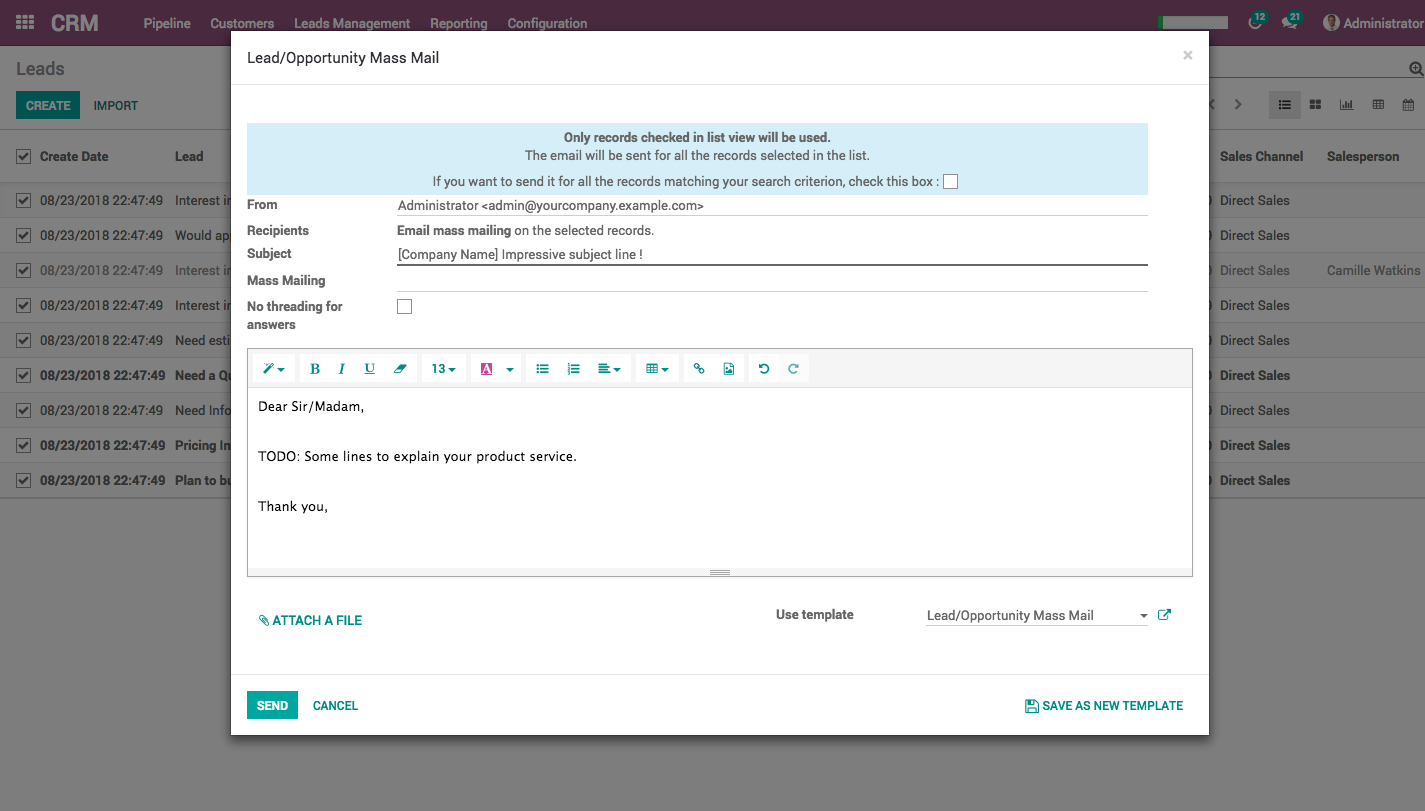Create a bulleted unordered list
Image resolution: width=1425 pixels, height=811 pixels.
click(543, 369)
